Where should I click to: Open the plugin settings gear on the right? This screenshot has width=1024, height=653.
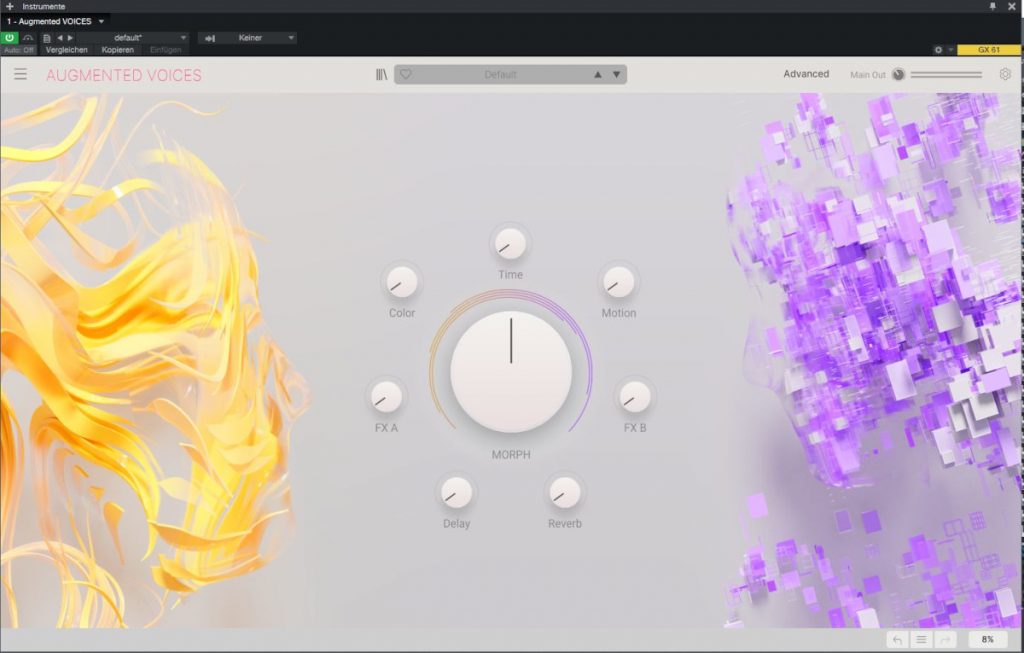point(1005,74)
